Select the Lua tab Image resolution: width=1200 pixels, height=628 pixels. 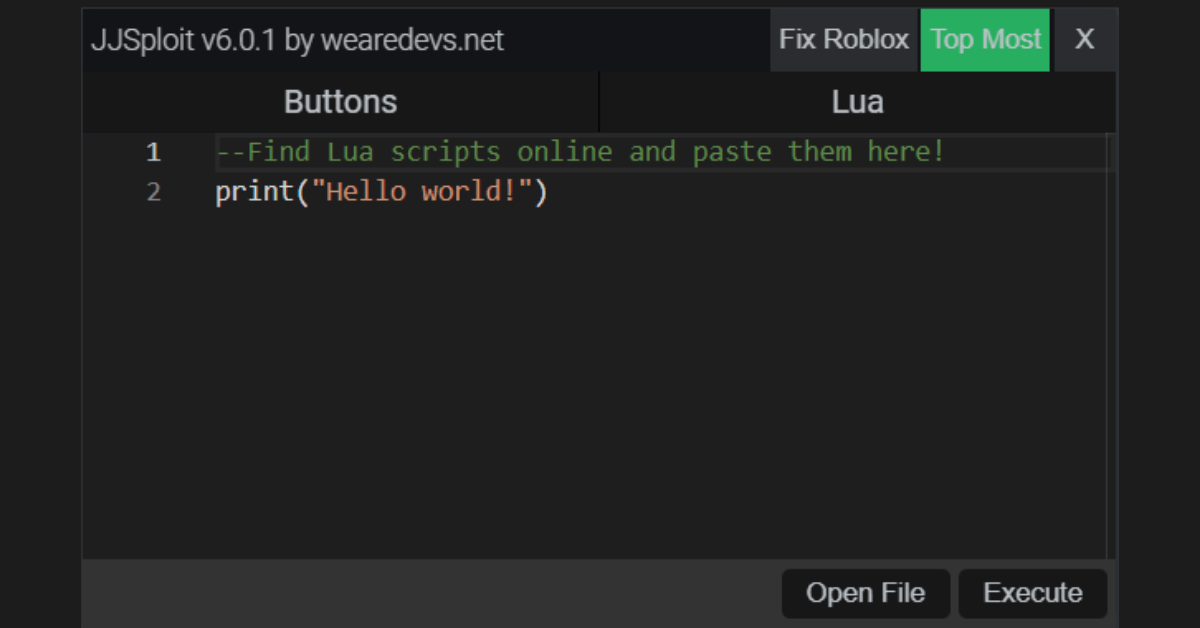point(857,101)
